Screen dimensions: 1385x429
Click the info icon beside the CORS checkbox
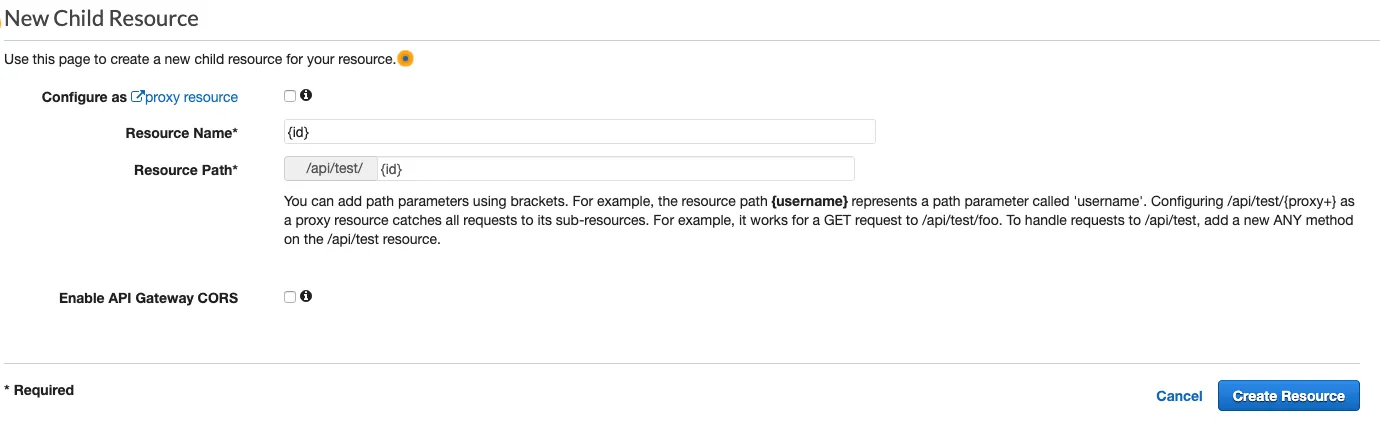click(306, 296)
